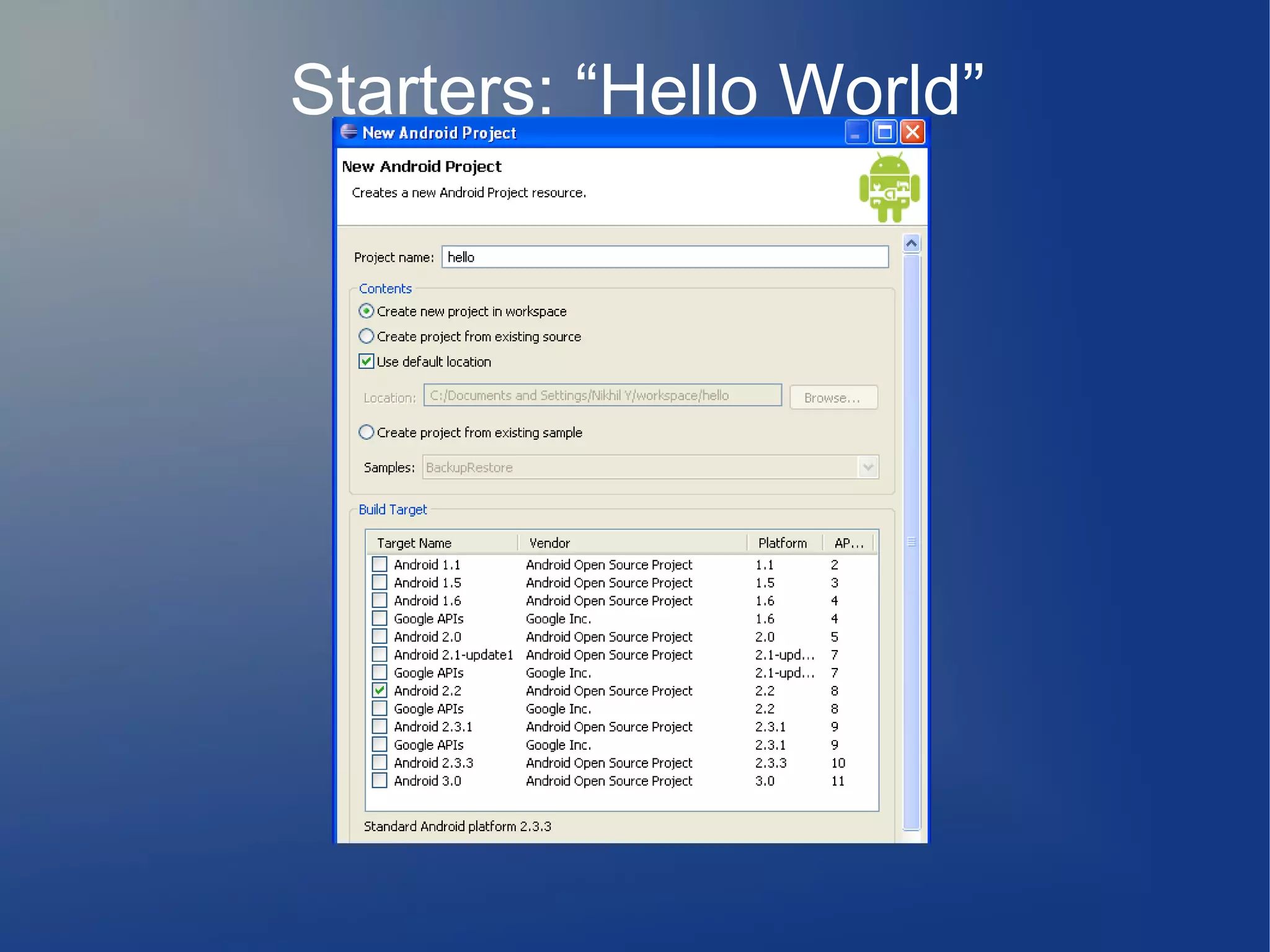This screenshot has width=1270, height=952.
Task: Click the Location path field
Action: click(x=602, y=395)
